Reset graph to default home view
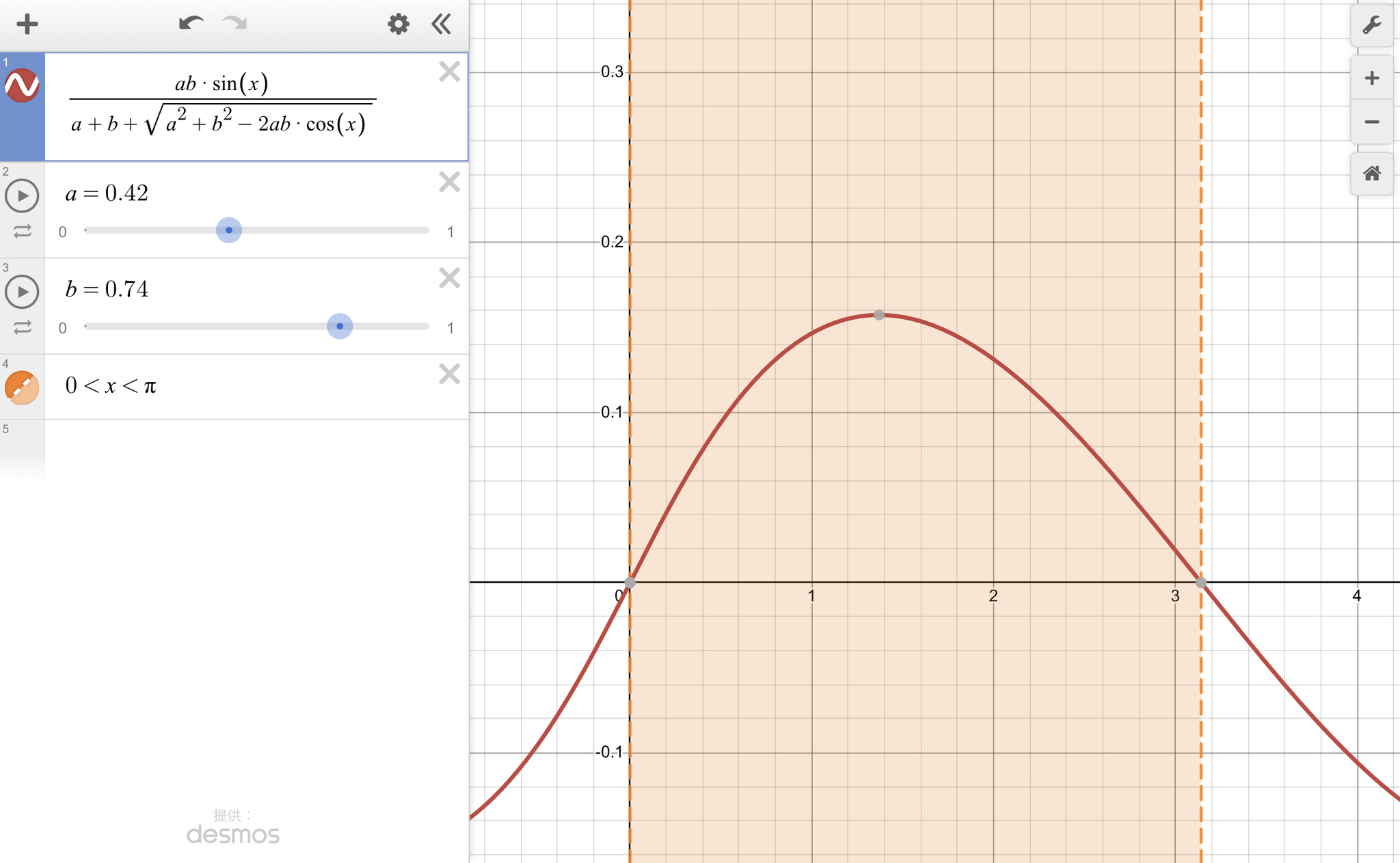The image size is (1400, 863). pos(1371,174)
